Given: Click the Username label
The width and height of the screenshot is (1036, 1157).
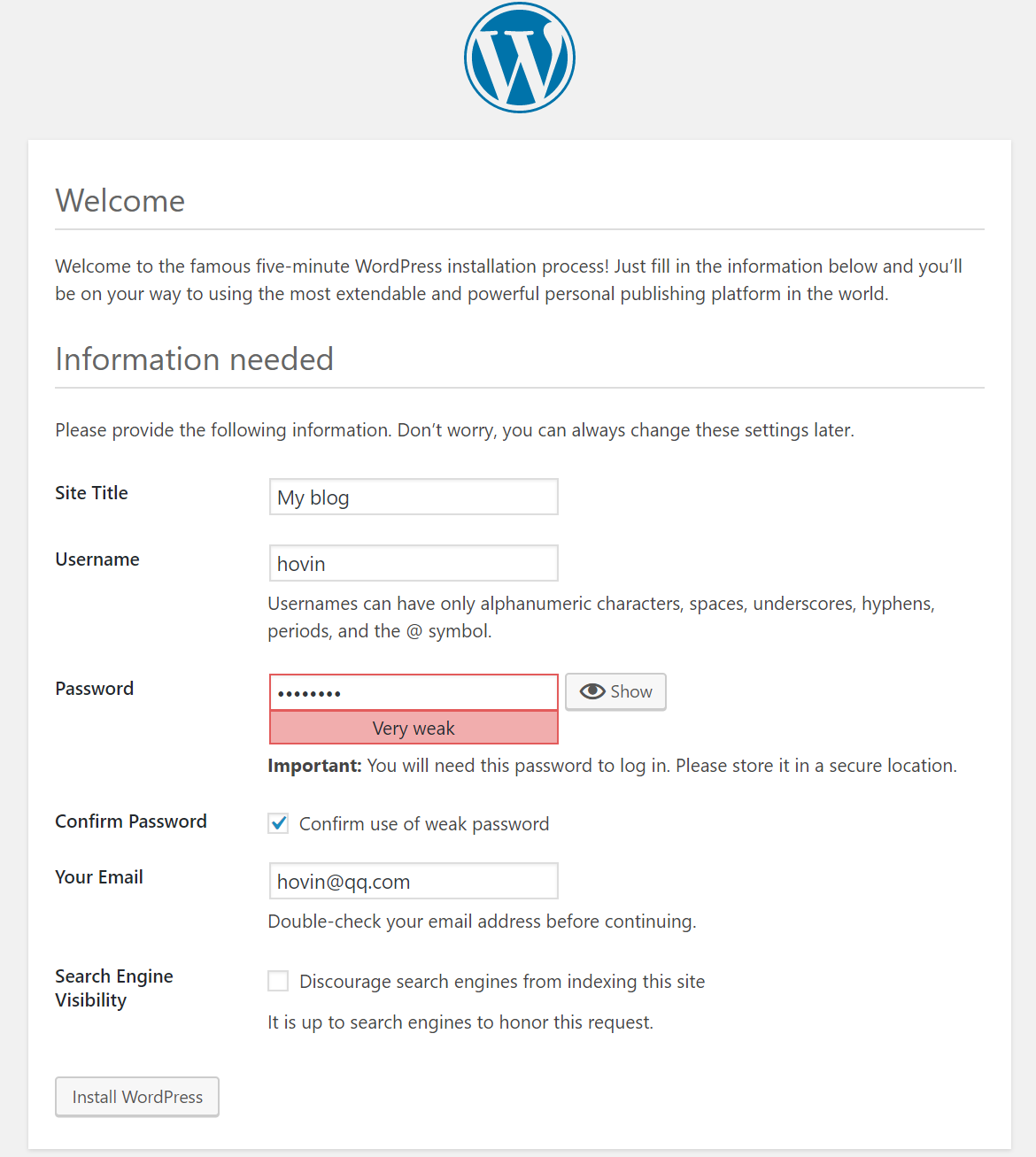Looking at the screenshot, I should point(97,559).
